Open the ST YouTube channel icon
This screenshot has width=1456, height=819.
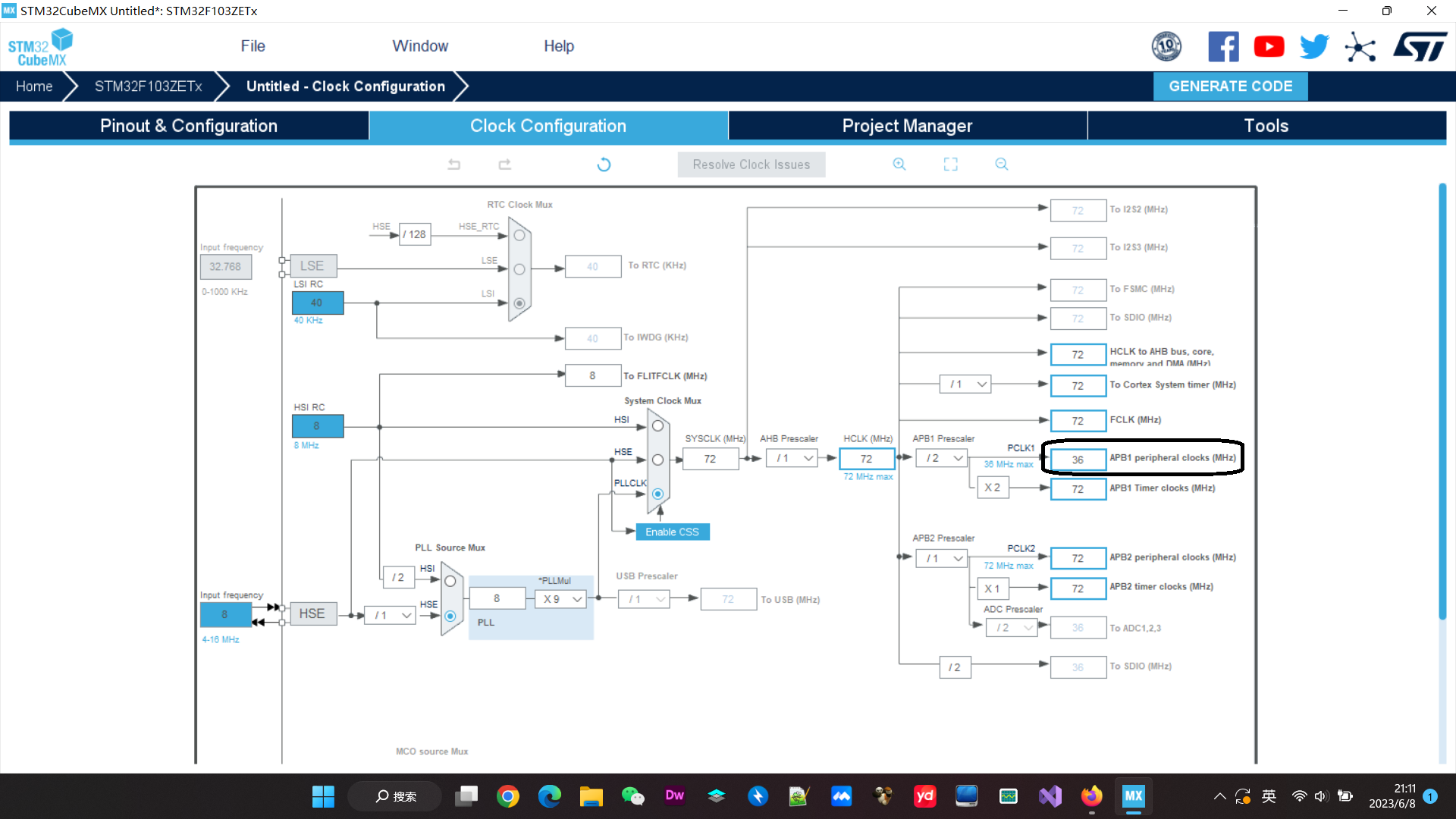[1269, 47]
